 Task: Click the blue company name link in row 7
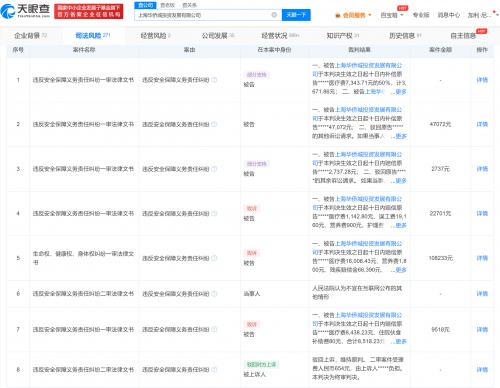(x=358, y=319)
